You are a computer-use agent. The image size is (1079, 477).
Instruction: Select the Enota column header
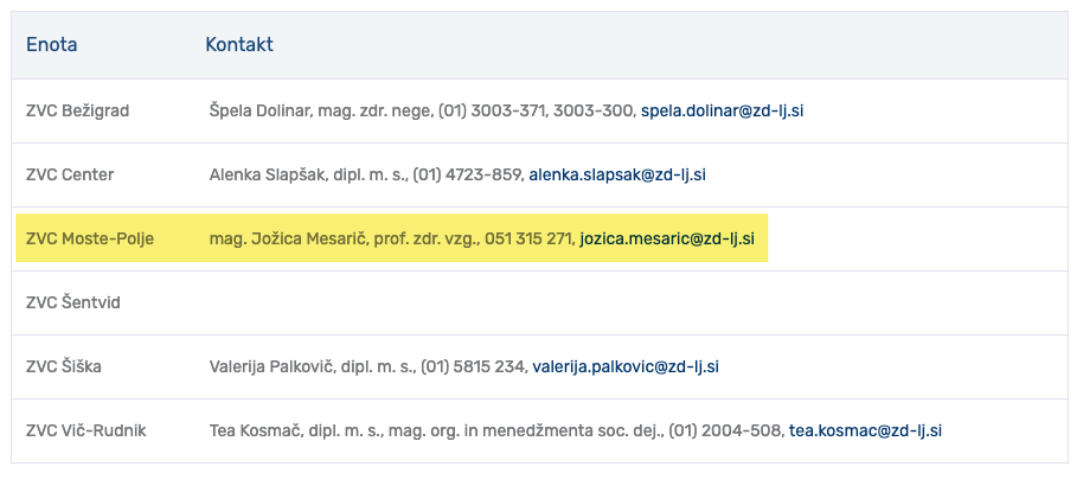(x=52, y=45)
